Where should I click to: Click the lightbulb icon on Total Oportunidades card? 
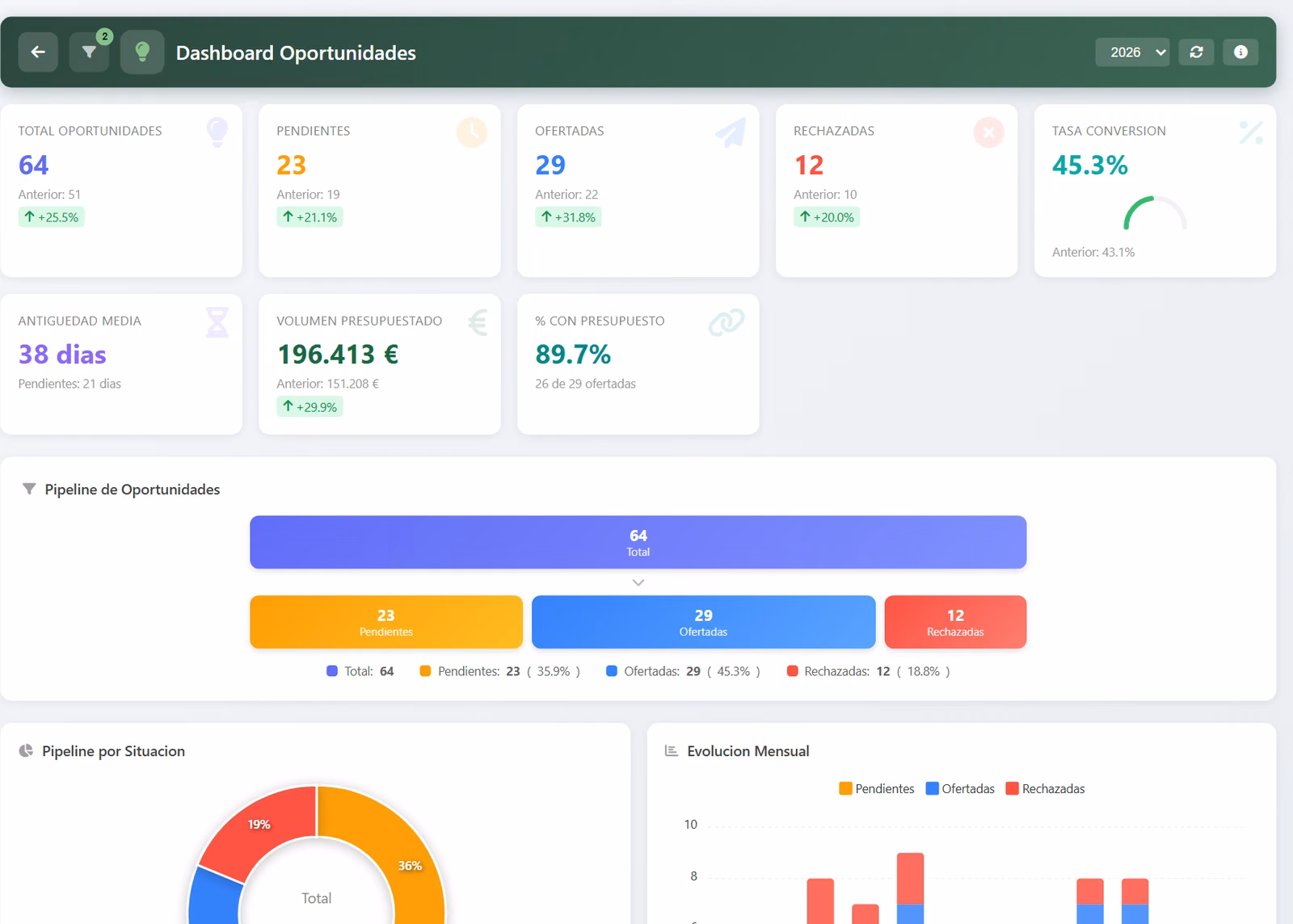(x=217, y=132)
